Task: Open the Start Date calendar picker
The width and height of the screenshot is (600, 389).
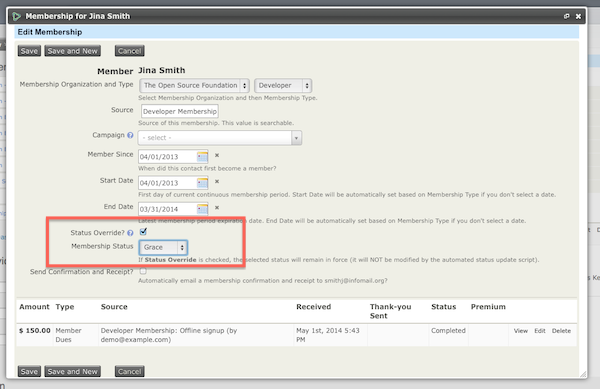Action: pos(202,183)
